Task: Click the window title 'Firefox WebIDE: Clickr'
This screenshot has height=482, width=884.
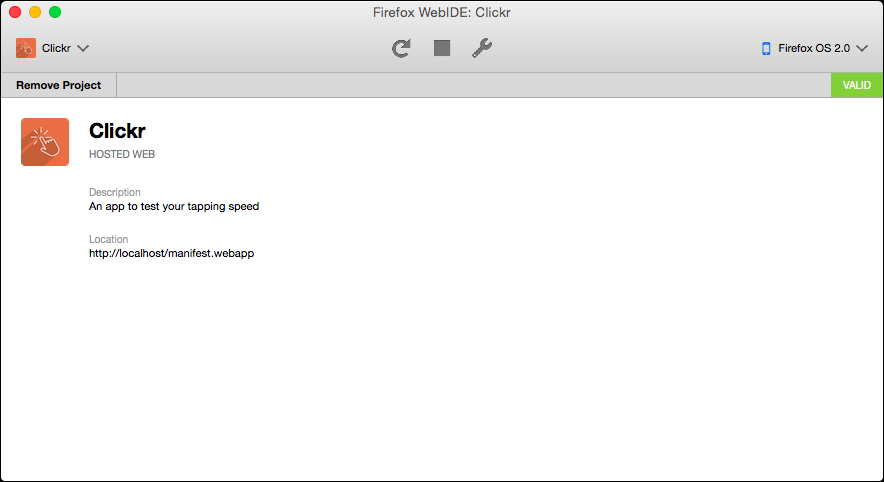Action: pos(441,12)
